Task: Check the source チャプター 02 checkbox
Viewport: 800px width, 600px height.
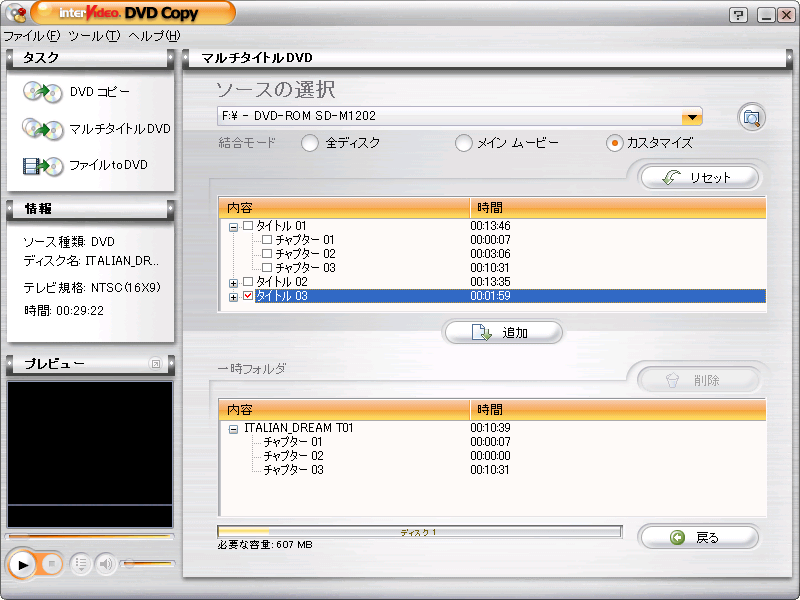Action: [x=267, y=254]
